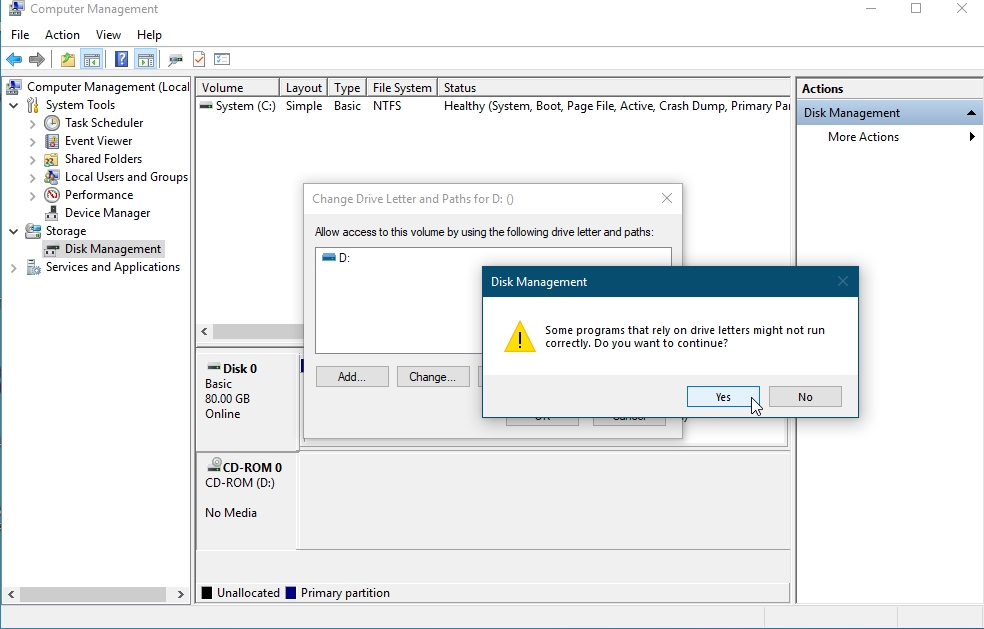The height and width of the screenshot is (629, 984).
Task: Expand the Task Scheduler node
Action: point(33,124)
